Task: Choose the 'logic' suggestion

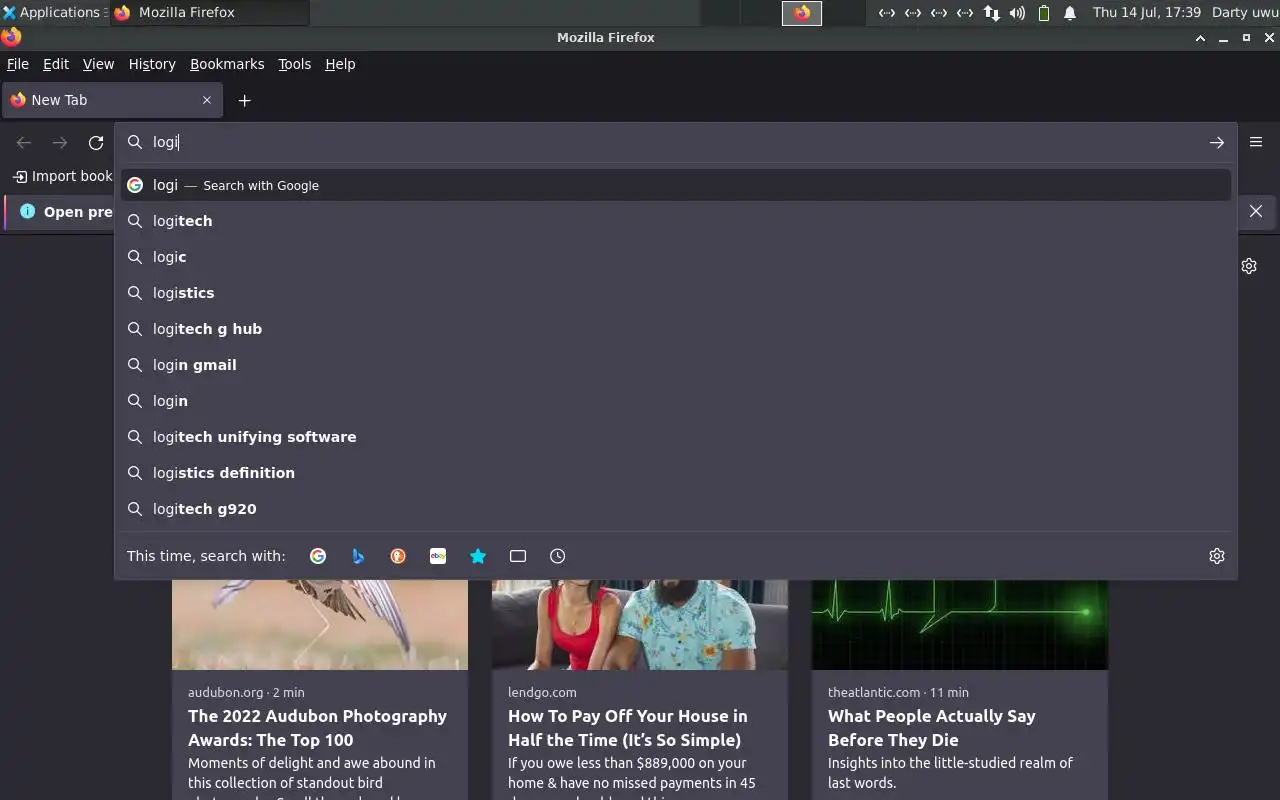Action: click(x=676, y=257)
